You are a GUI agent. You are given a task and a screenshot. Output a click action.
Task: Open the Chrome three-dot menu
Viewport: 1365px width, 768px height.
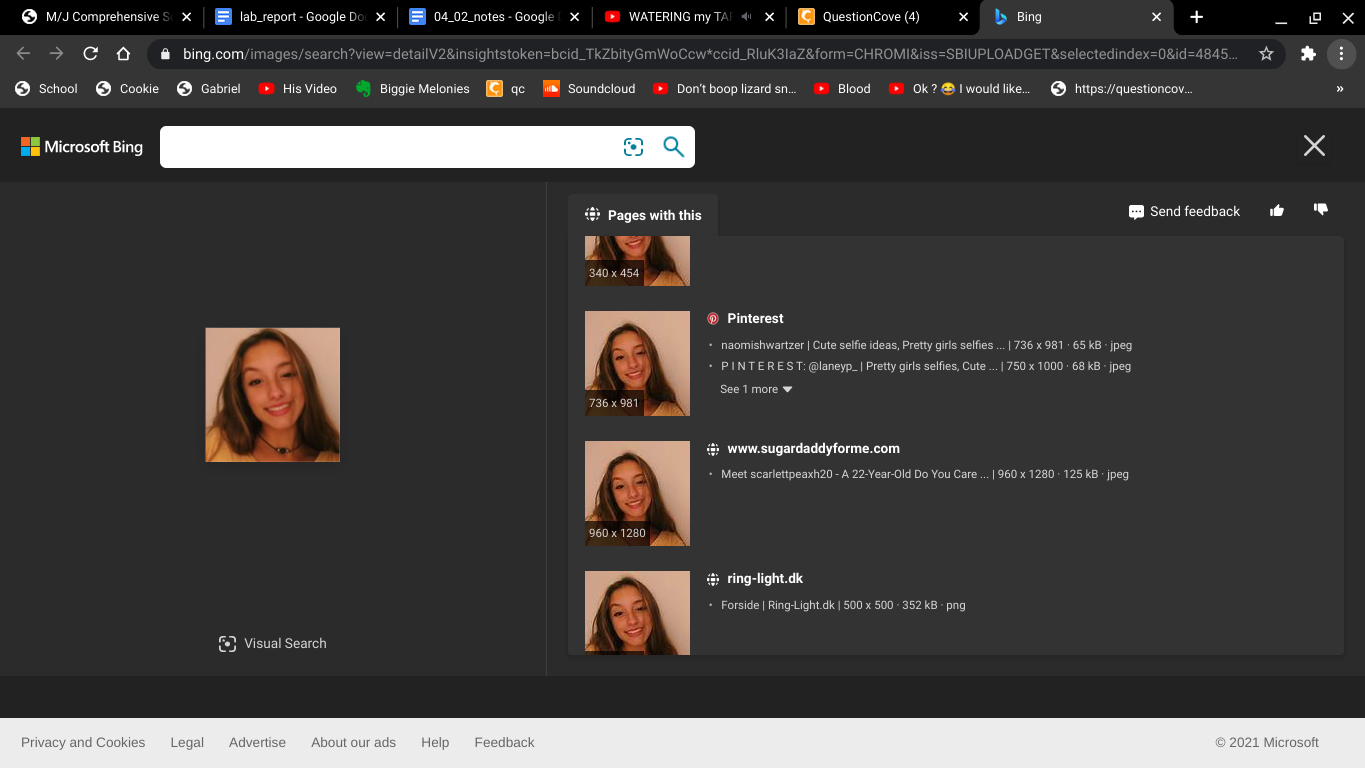point(1341,54)
